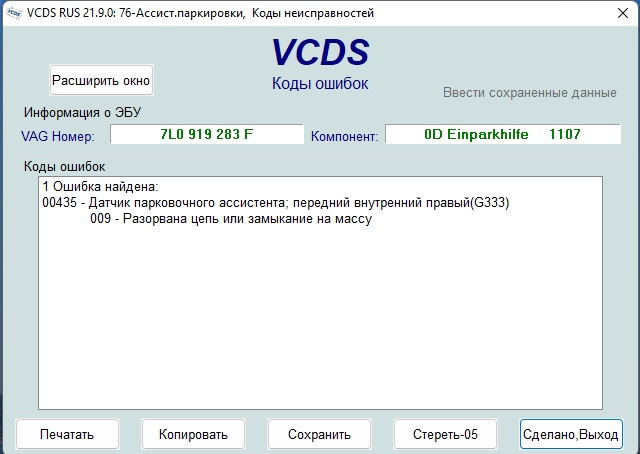Click the line 1 Ошибка найдена
This screenshot has width=640, height=454.
[x=100, y=187]
